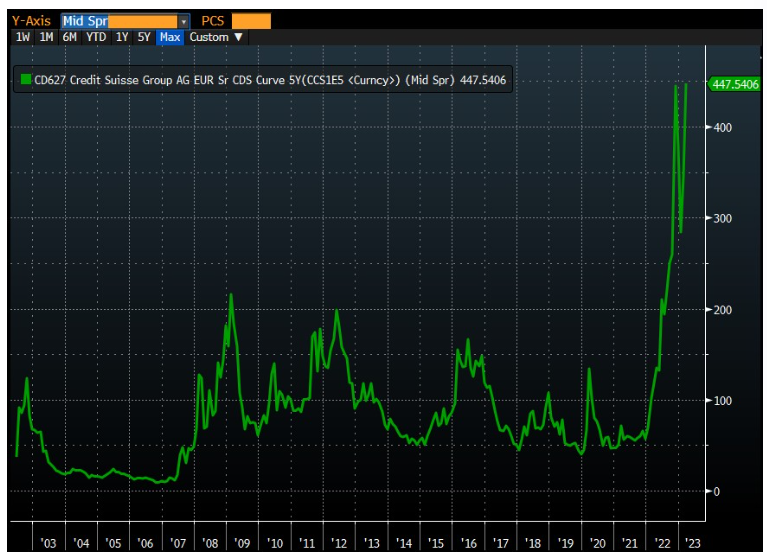Select the Max time range

[x=170, y=37]
